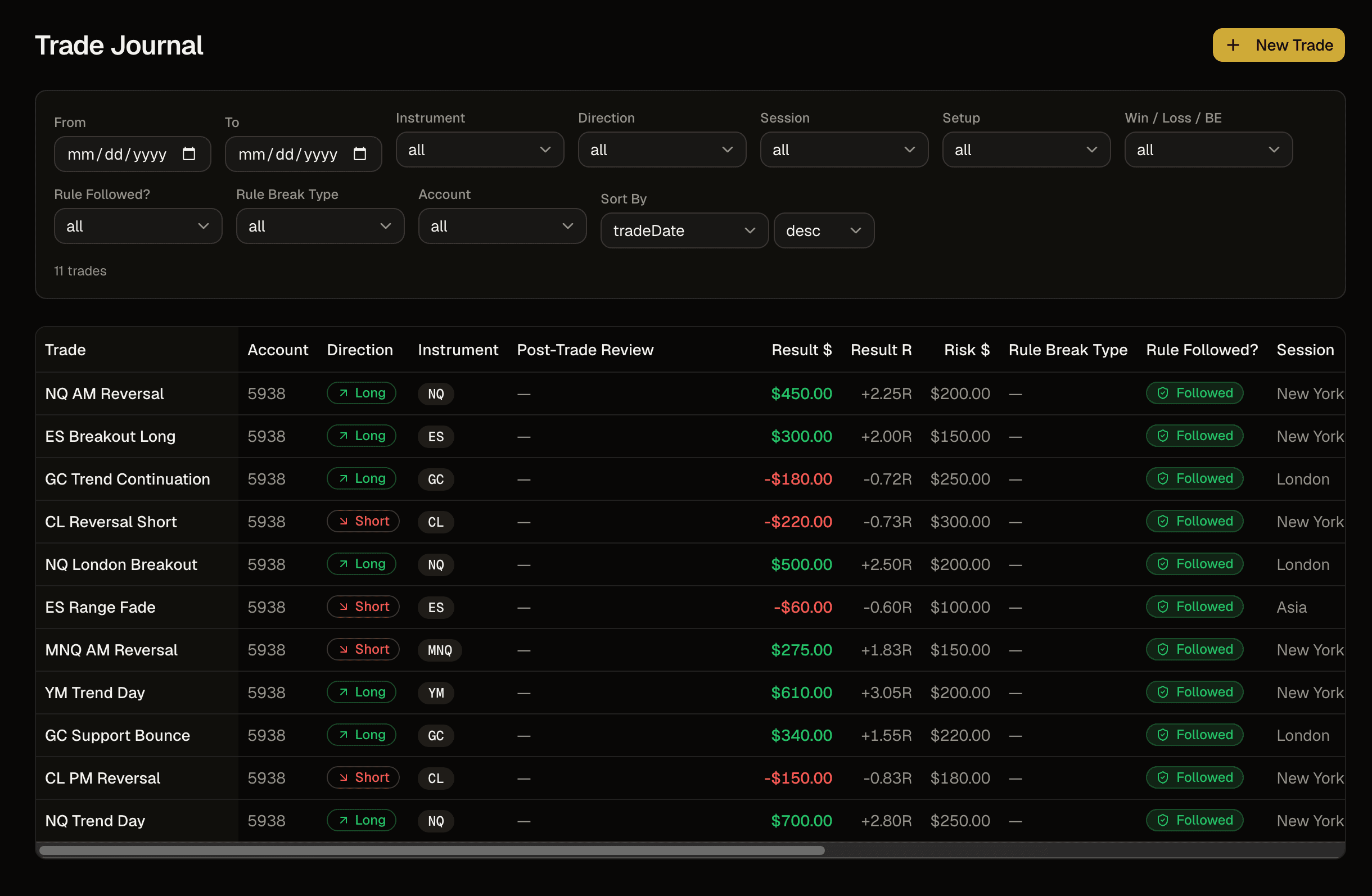Click Followed shield badge for ES Breakout Long
The width and height of the screenshot is (1372, 896).
(x=1194, y=436)
